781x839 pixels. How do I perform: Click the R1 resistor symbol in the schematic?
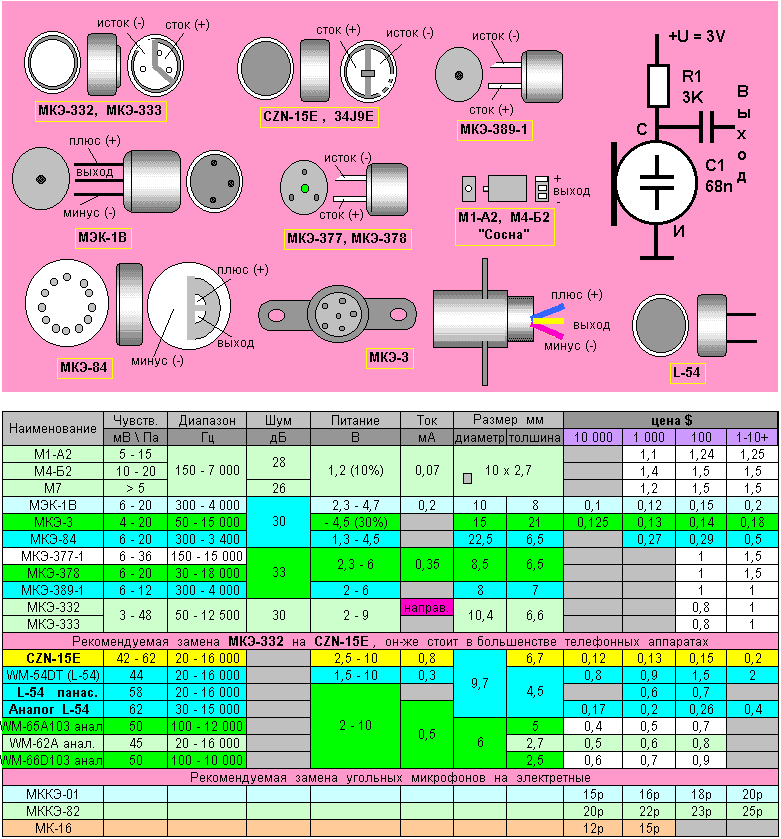point(658,86)
